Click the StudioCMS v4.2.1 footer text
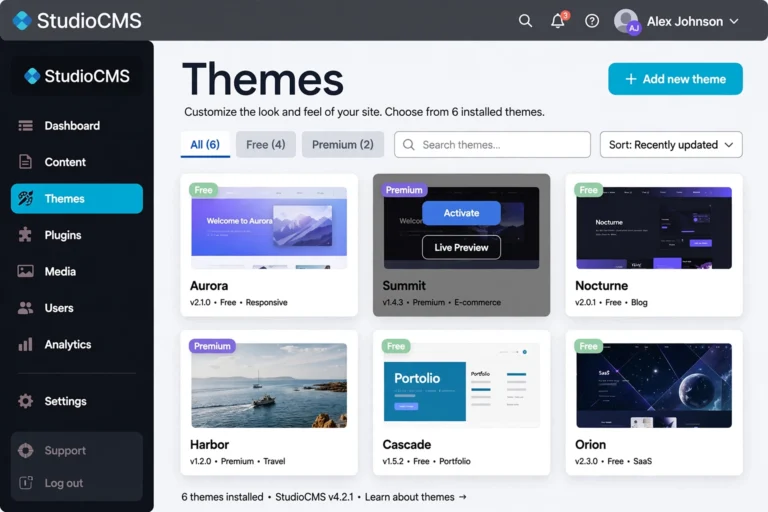 click(x=314, y=497)
